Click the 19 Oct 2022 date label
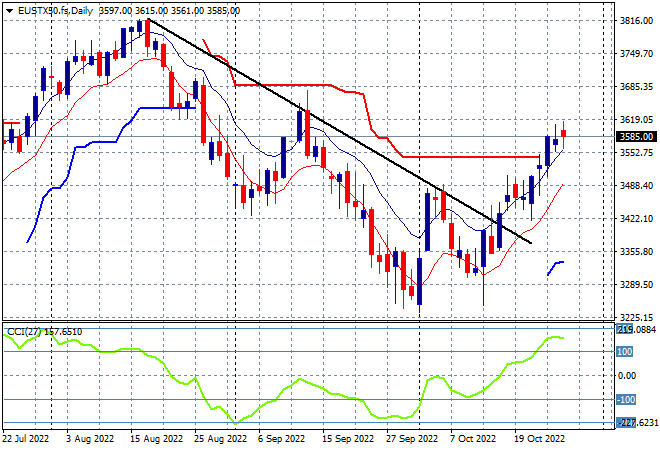This screenshot has width=660, height=450. click(540, 439)
